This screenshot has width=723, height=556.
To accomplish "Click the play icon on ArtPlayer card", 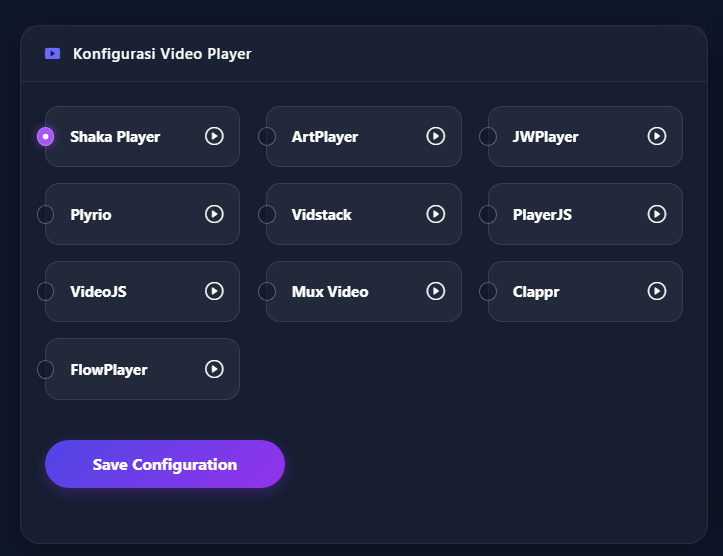I will point(436,136).
